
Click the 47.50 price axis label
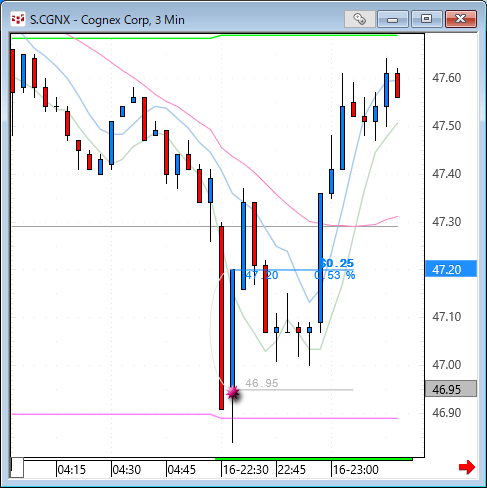coord(446,126)
